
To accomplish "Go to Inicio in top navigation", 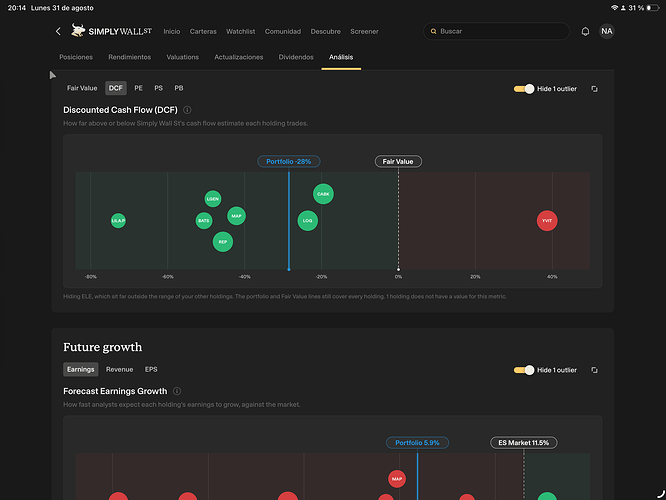I will tap(172, 31).
